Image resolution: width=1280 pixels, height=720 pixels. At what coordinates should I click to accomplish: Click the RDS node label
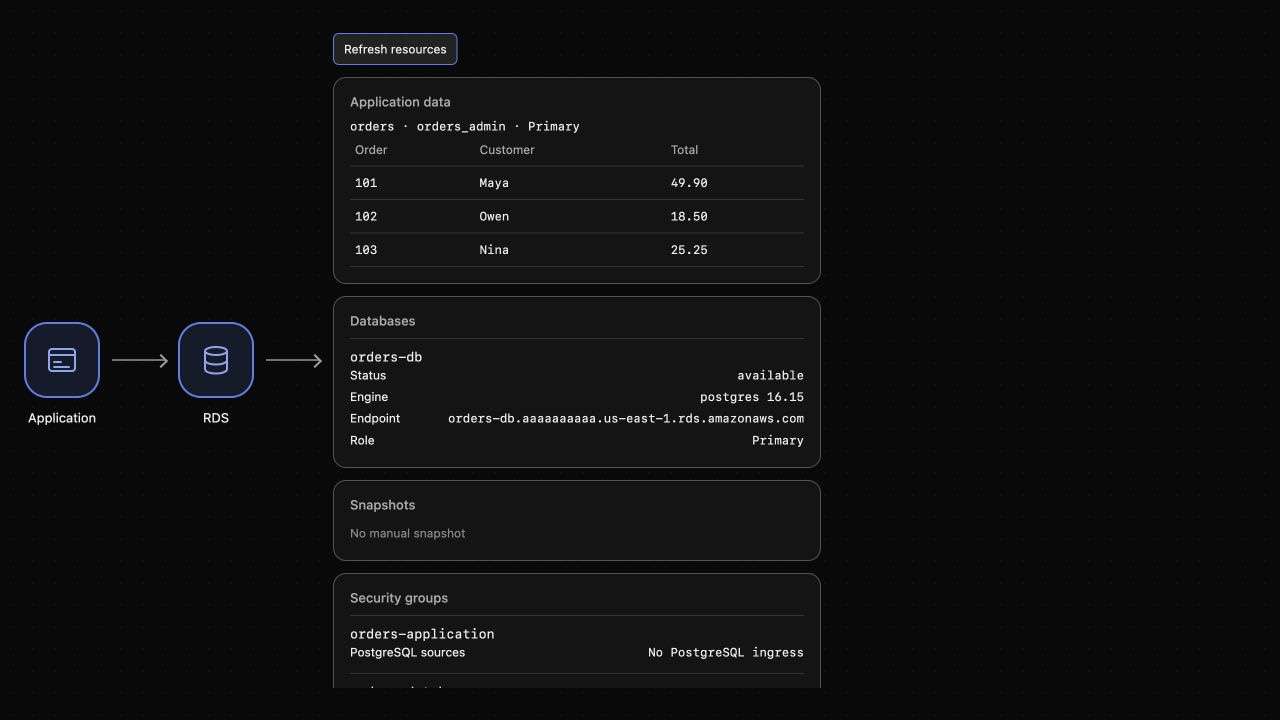(x=216, y=418)
